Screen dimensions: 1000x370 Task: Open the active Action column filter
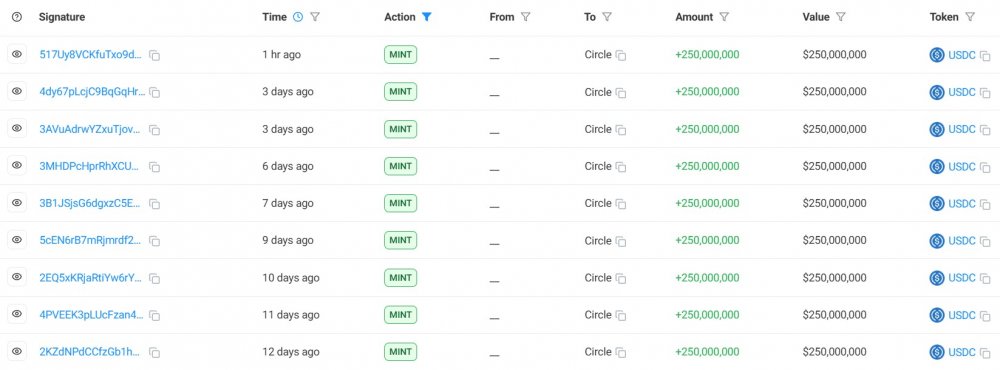click(427, 17)
